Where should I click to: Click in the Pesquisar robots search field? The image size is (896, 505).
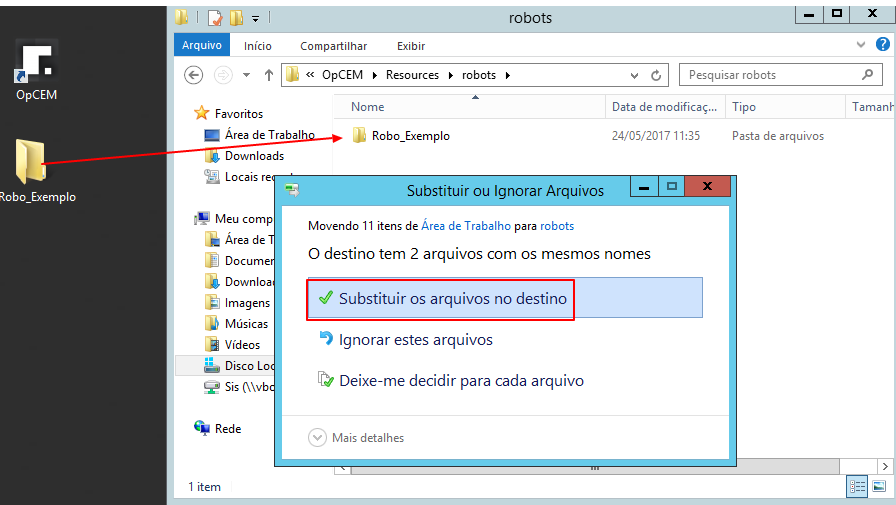click(770, 75)
